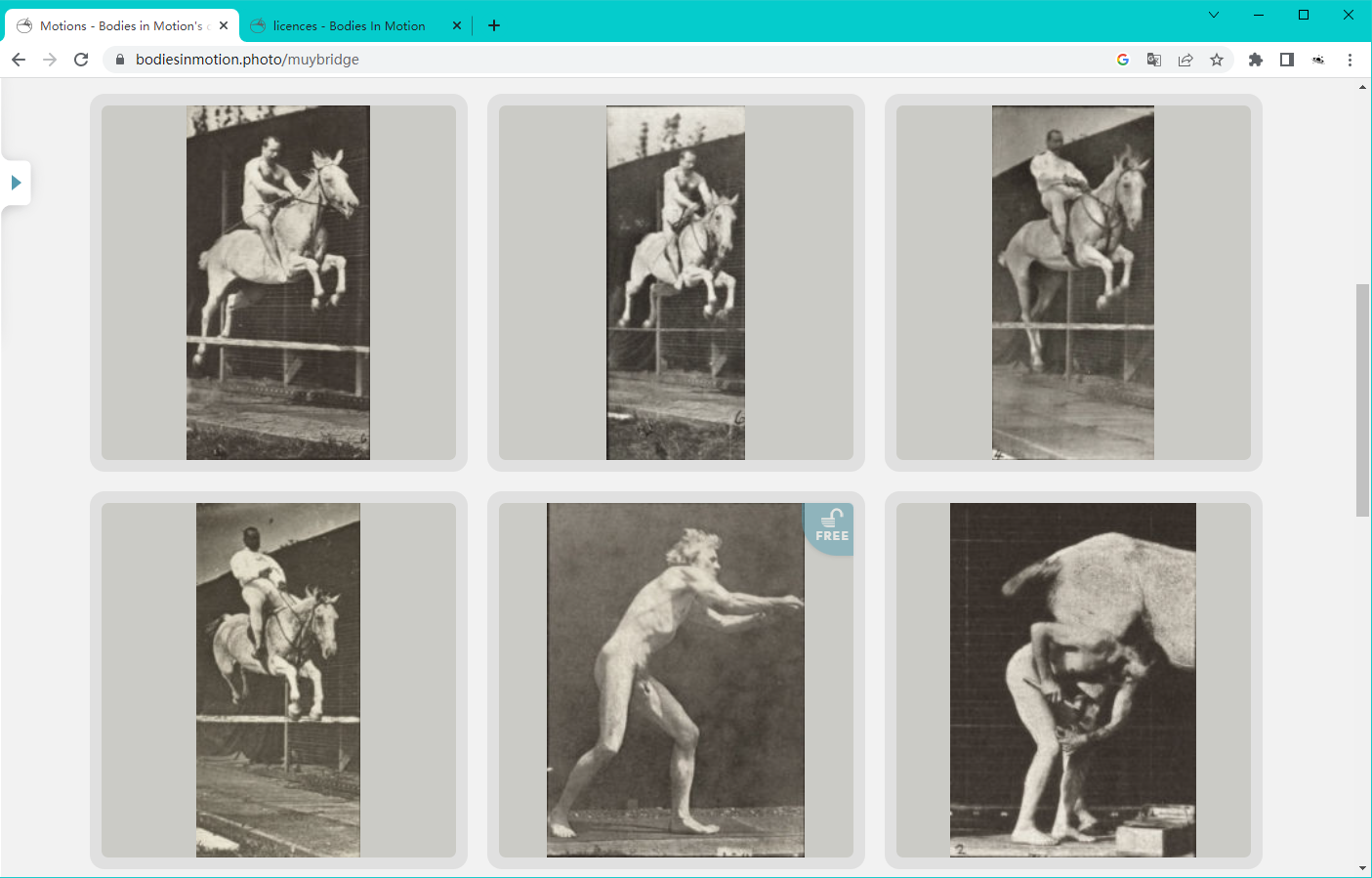Click the vertical page scrollbar thumb
The image size is (1372, 878).
tap(1362, 400)
